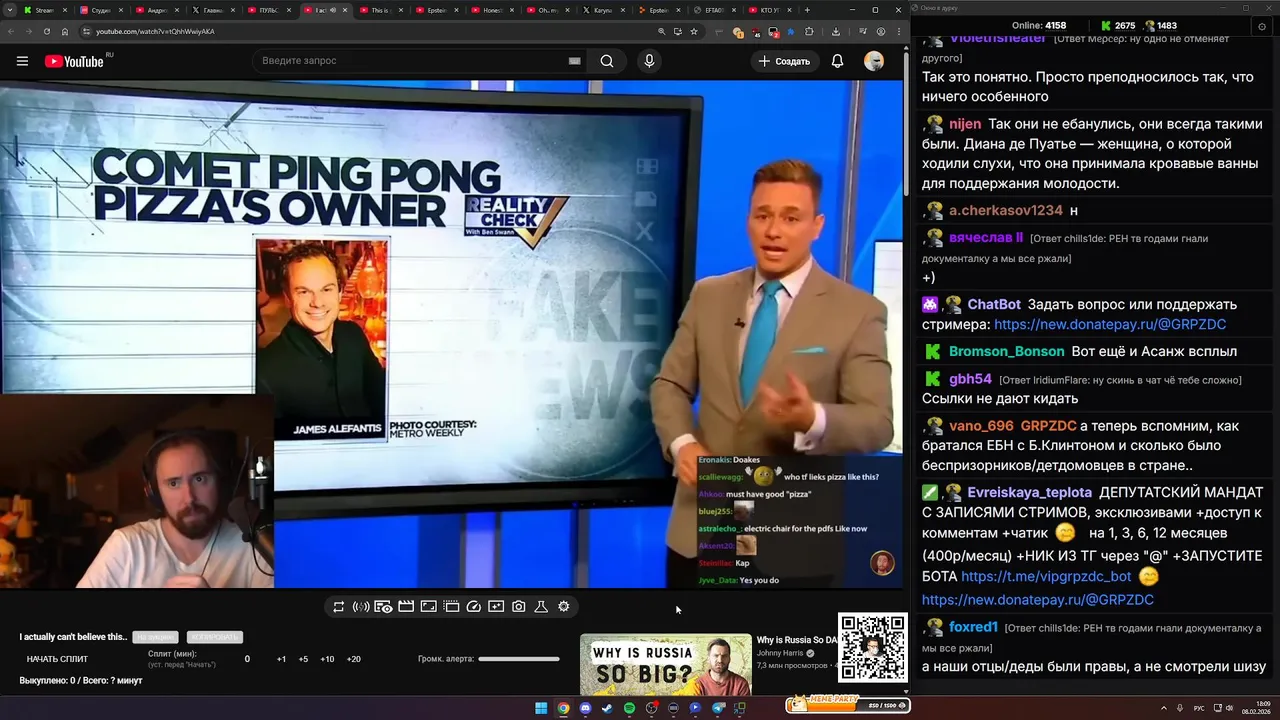Click the browser zoom magnifier icon in address bar
1280x720 pixels.
[661, 31]
